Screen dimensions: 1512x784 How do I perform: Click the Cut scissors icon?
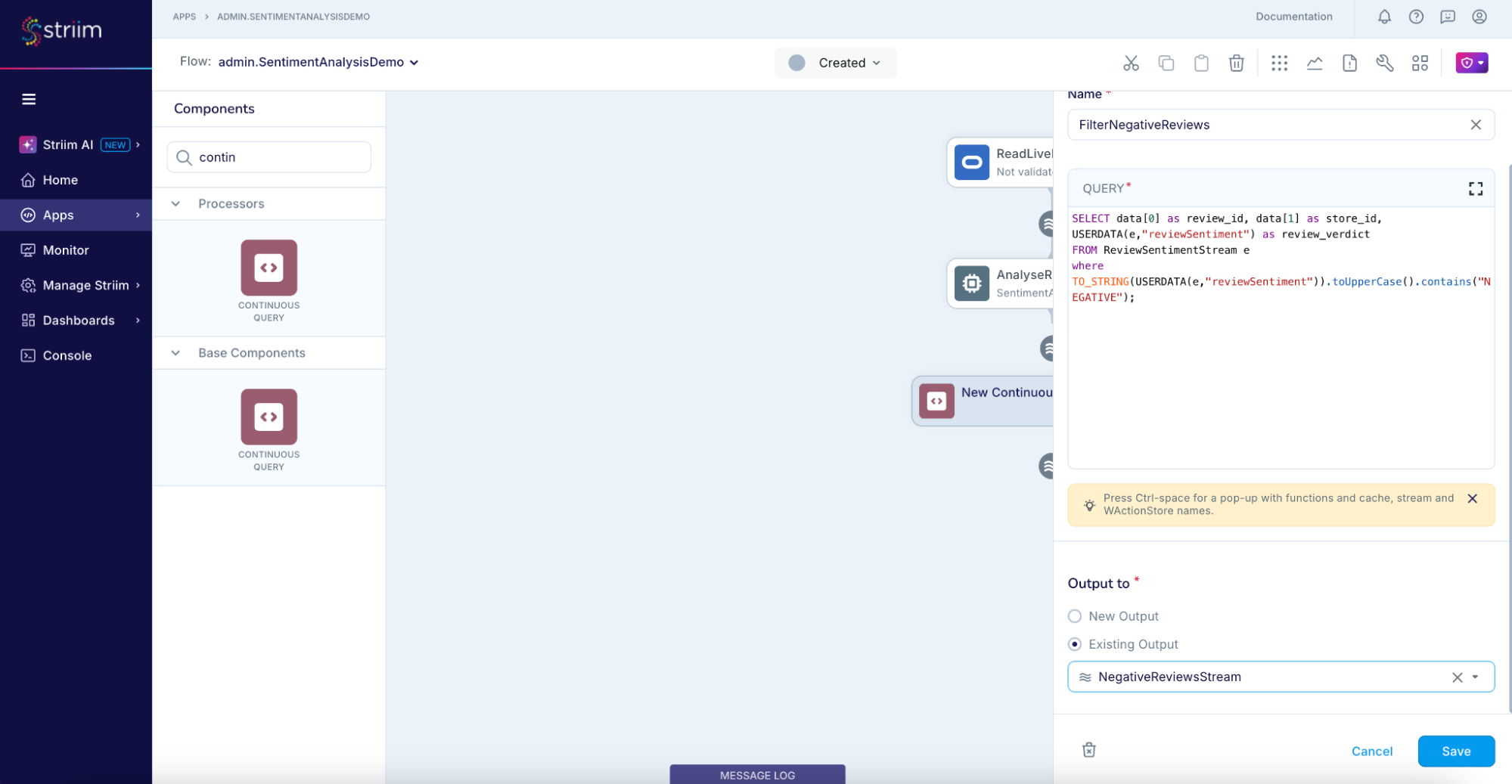(x=1131, y=64)
